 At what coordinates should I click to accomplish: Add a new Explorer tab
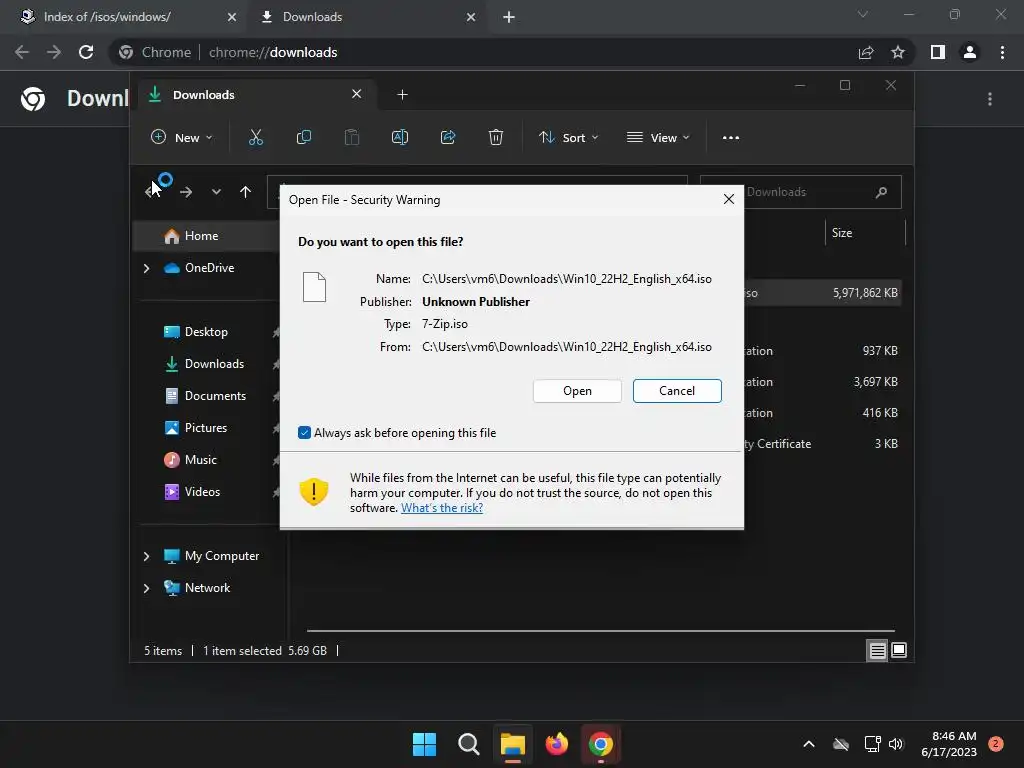(x=402, y=95)
